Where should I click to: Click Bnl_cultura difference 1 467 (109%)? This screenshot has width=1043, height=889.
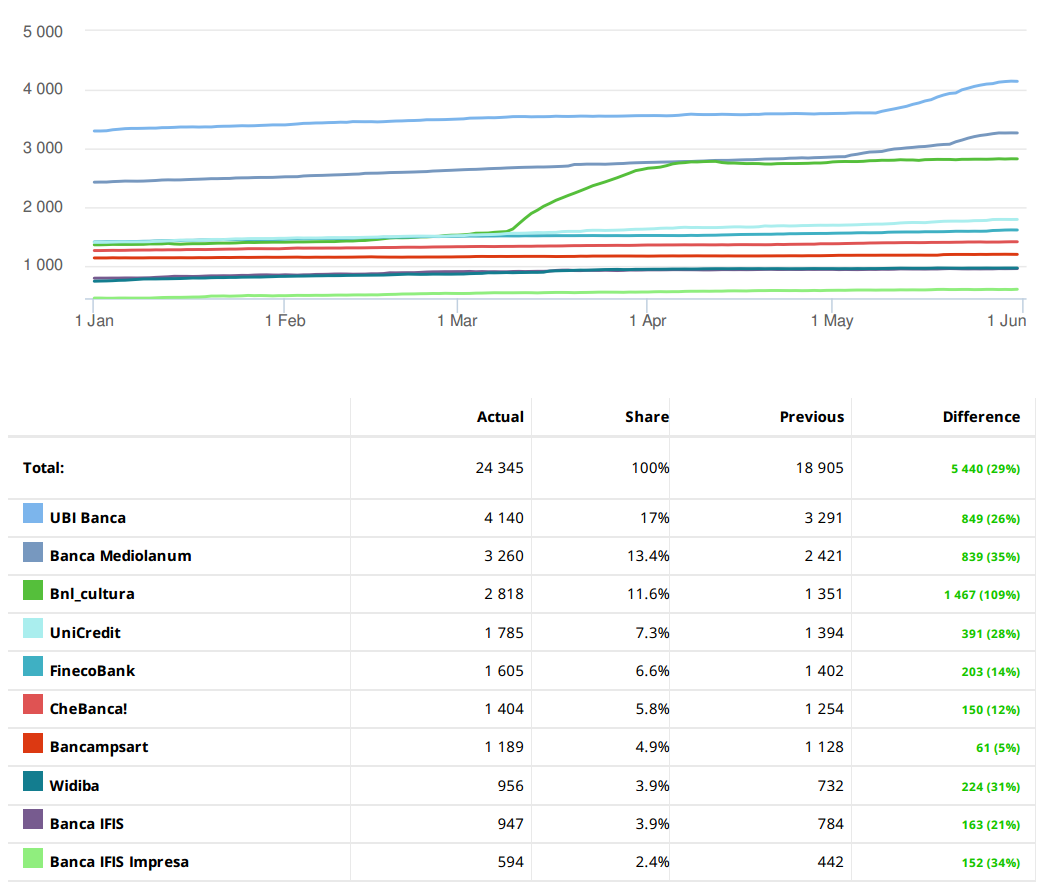click(x=982, y=596)
